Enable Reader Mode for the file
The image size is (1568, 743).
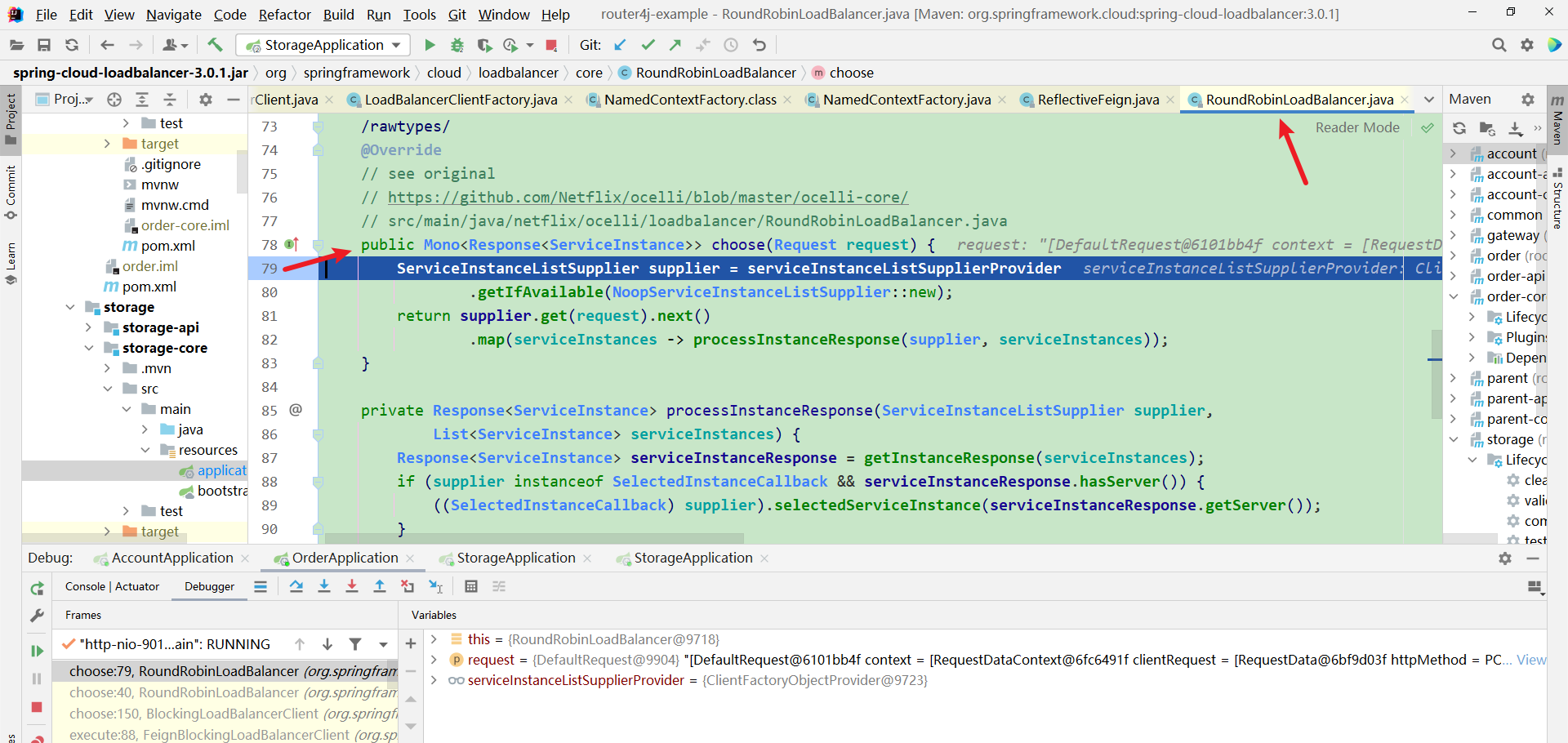[x=1358, y=127]
